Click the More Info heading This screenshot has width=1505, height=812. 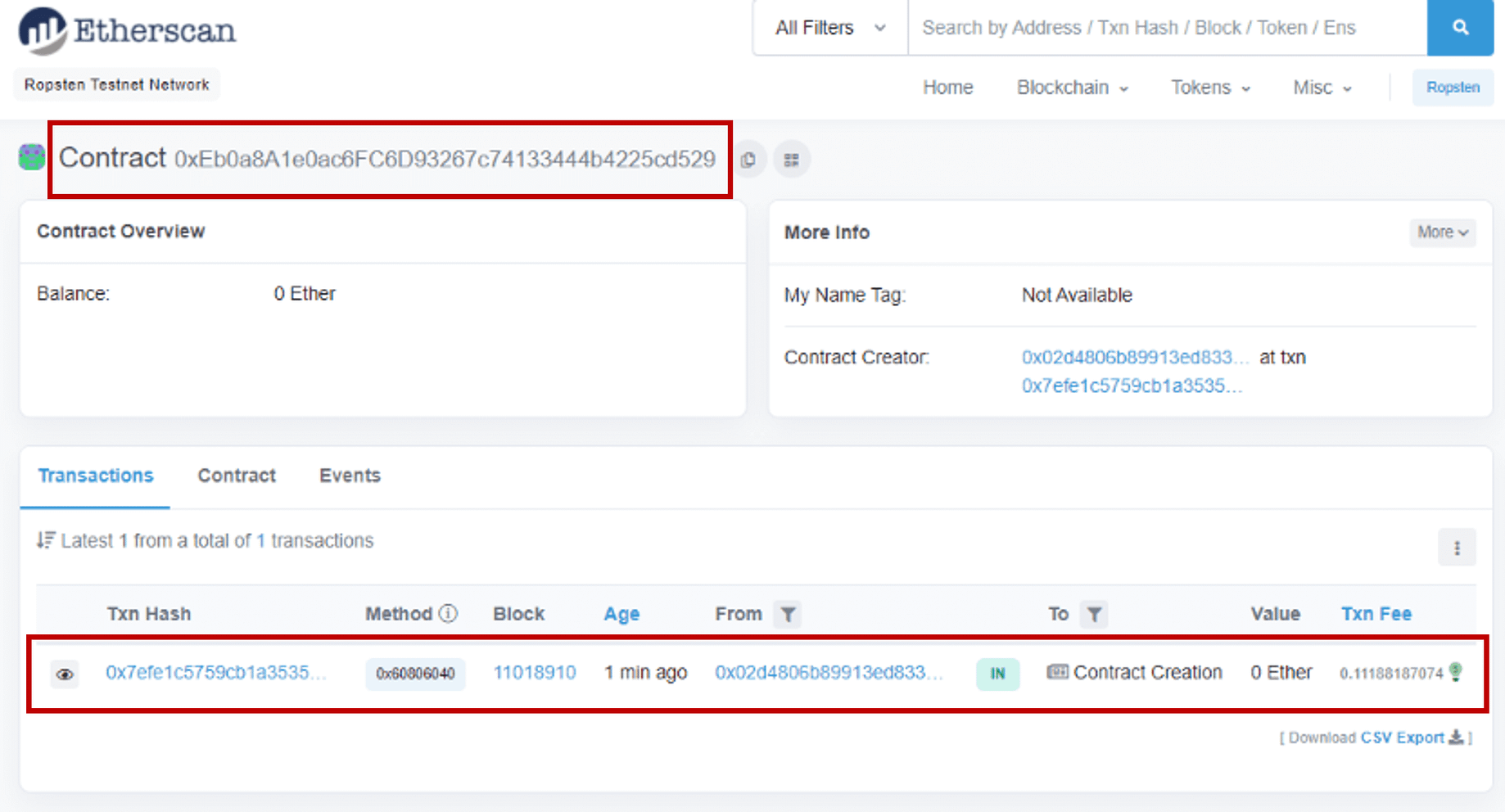click(827, 232)
